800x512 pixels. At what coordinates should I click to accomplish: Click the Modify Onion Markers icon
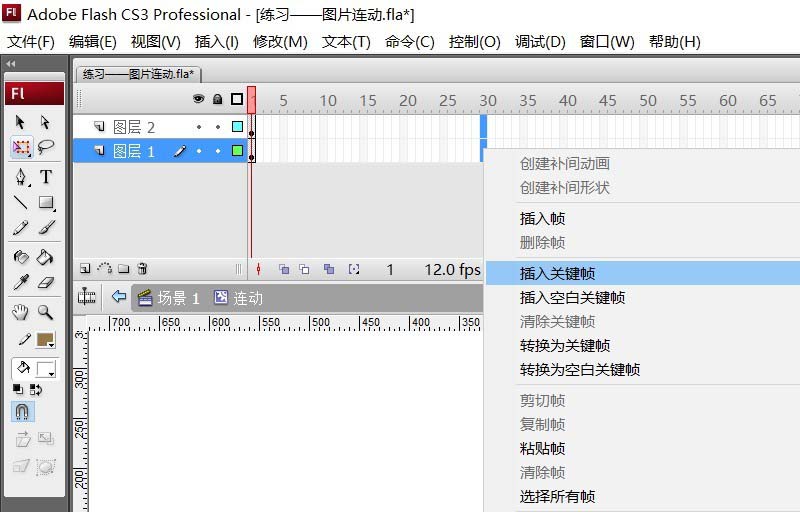(x=354, y=269)
